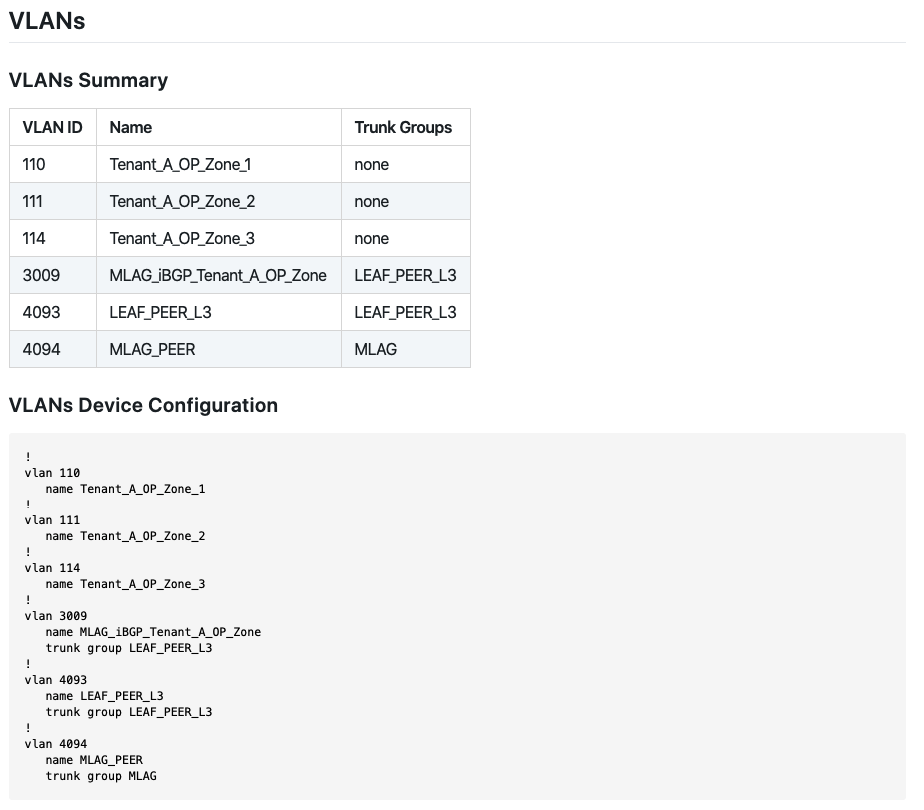This screenshot has height=810, width=924.
Task: Select the MLAG_PEER name cell
Action: 152,349
